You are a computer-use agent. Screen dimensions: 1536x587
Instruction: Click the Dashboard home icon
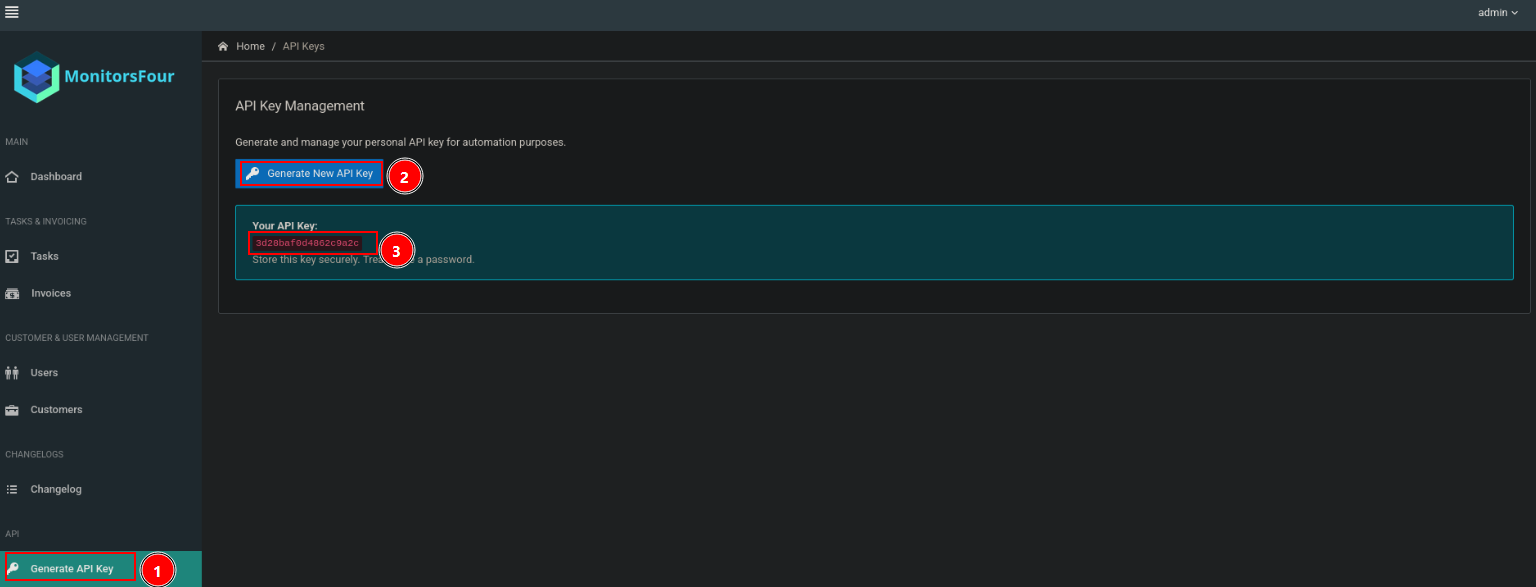pyautogui.click(x=12, y=177)
